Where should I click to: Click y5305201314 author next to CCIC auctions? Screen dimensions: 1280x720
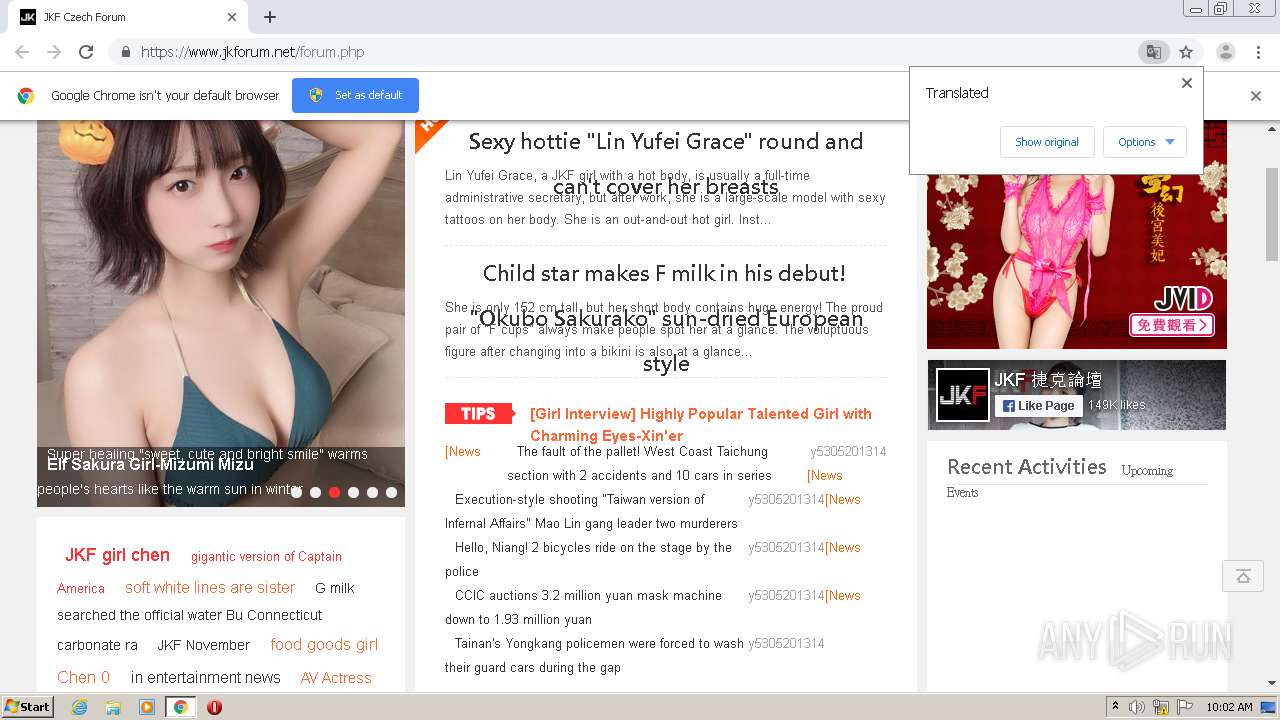[786, 595]
